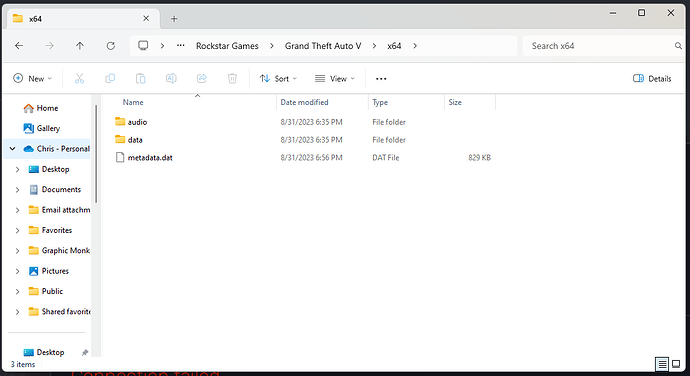Add a new tab
The height and width of the screenshot is (376, 690).
coord(174,18)
